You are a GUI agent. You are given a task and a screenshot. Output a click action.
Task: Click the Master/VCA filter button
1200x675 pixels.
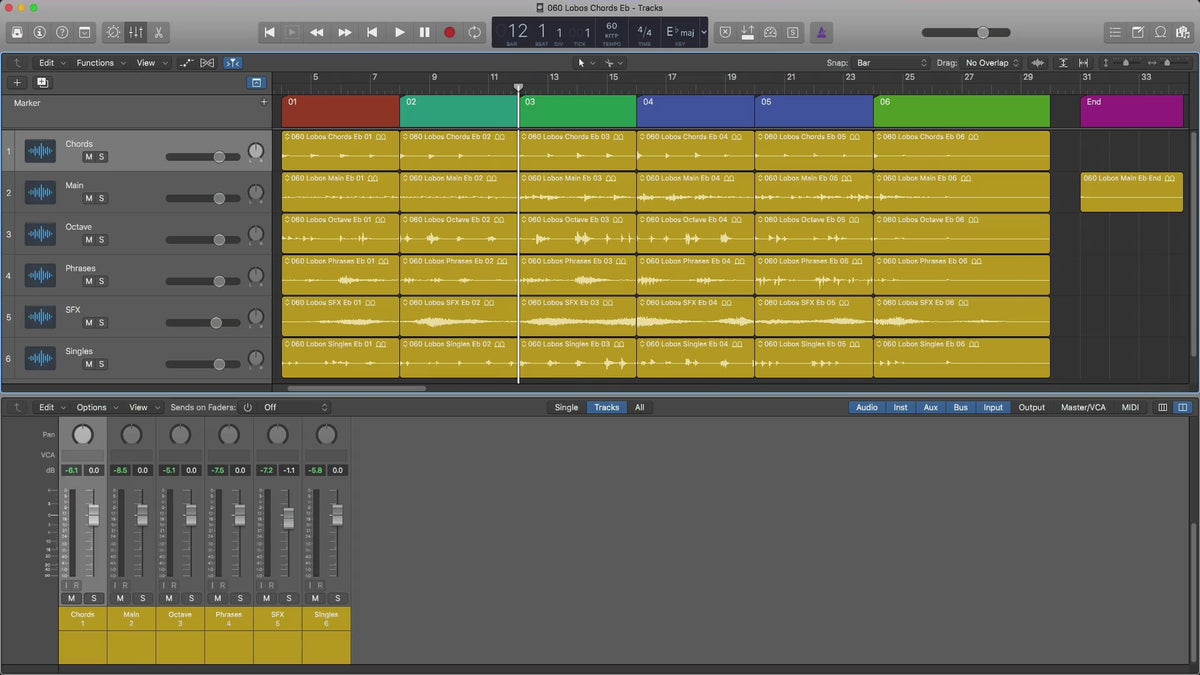coord(1083,407)
